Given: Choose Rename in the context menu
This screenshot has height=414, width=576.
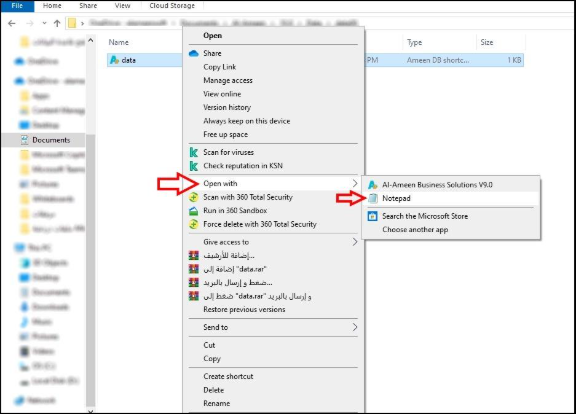Looking at the screenshot, I should coord(216,403).
